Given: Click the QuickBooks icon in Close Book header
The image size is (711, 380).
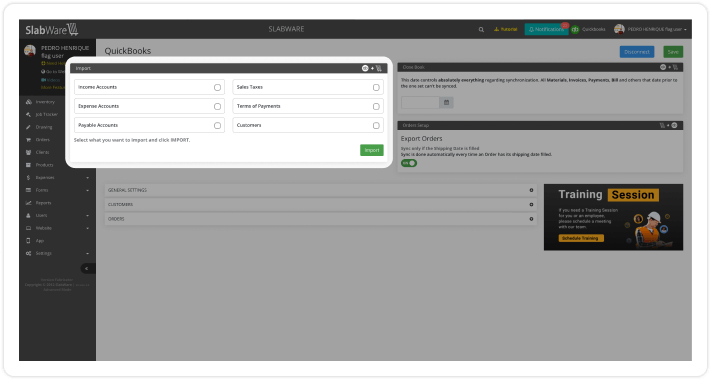Looking at the screenshot, I should click(x=663, y=67).
